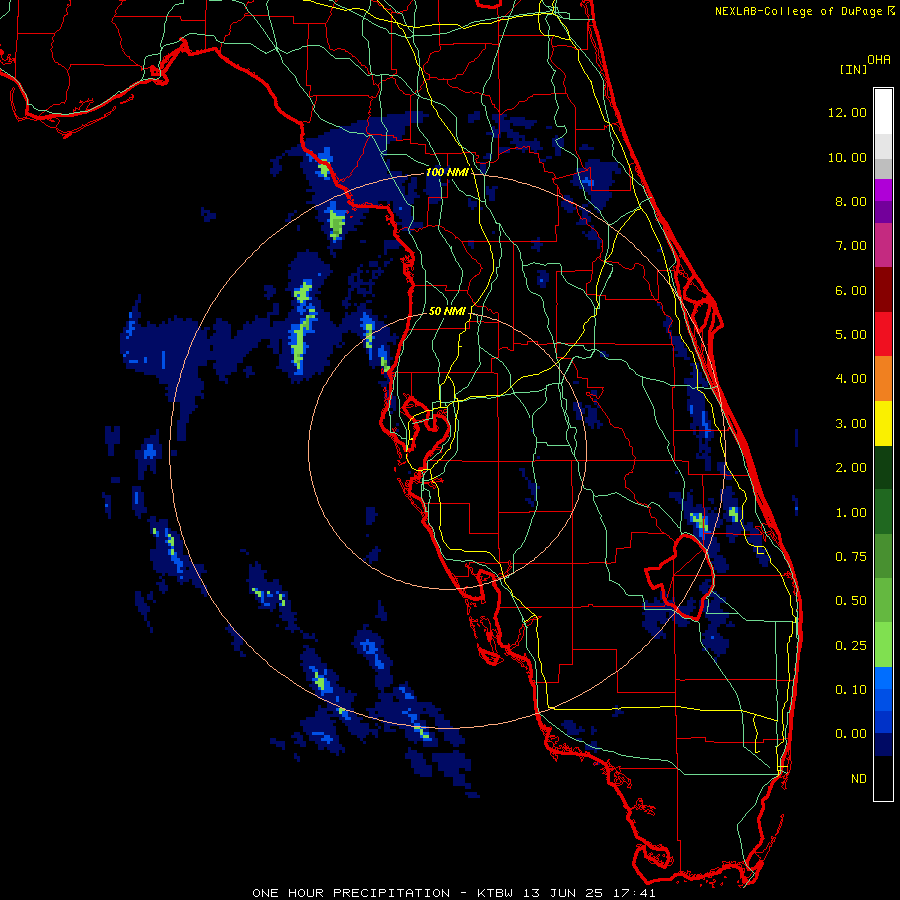
Task: Pick the orange swatch beside 4.00
Action: tap(883, 379)
